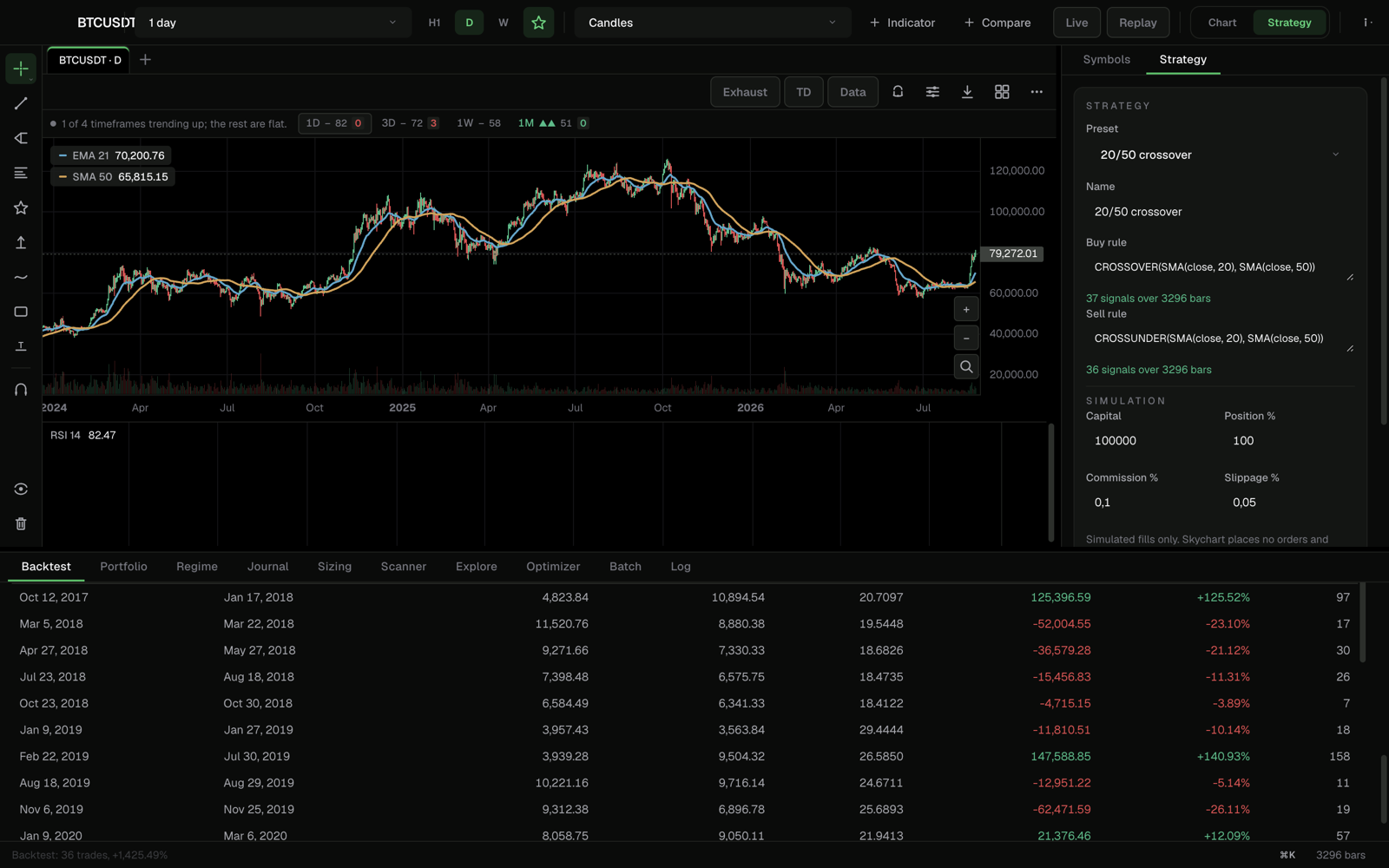Click the 1M 51 trend chip
Image resolution: width=1389 pixels, height=868 pixels.
click(x=553, y=123)
